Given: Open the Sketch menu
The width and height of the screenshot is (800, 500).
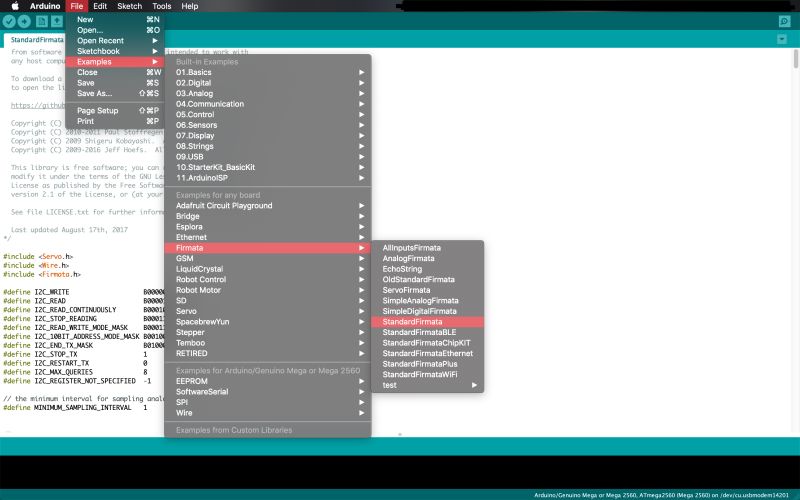Looking at the screenshot, I should [x=130, y=6].
